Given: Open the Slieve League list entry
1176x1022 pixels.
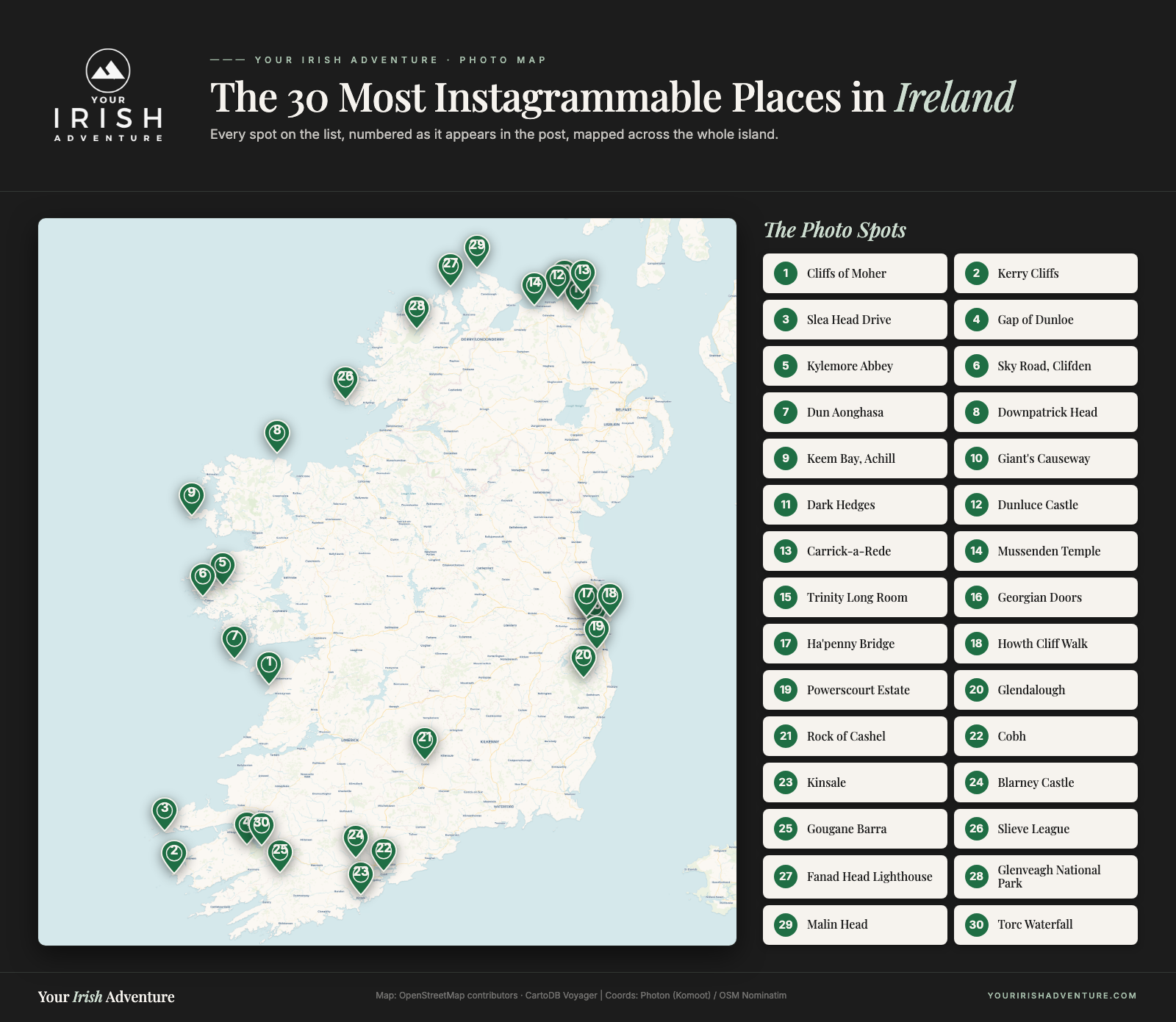Looking at the screenshot, I should coord(1046,829).
